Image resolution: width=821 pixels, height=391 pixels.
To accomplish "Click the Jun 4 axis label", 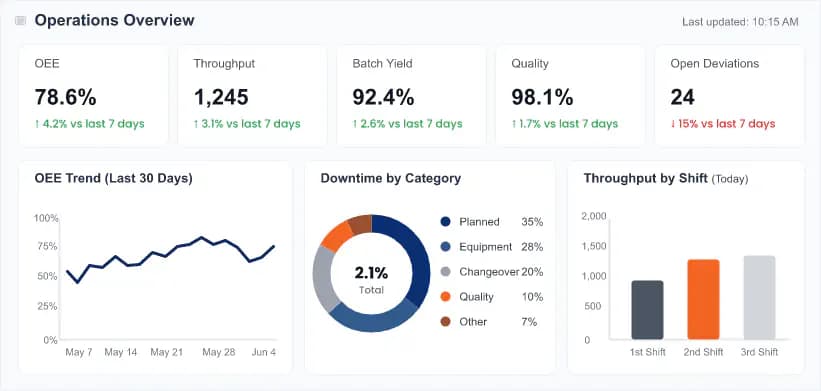I will (263, 352).
